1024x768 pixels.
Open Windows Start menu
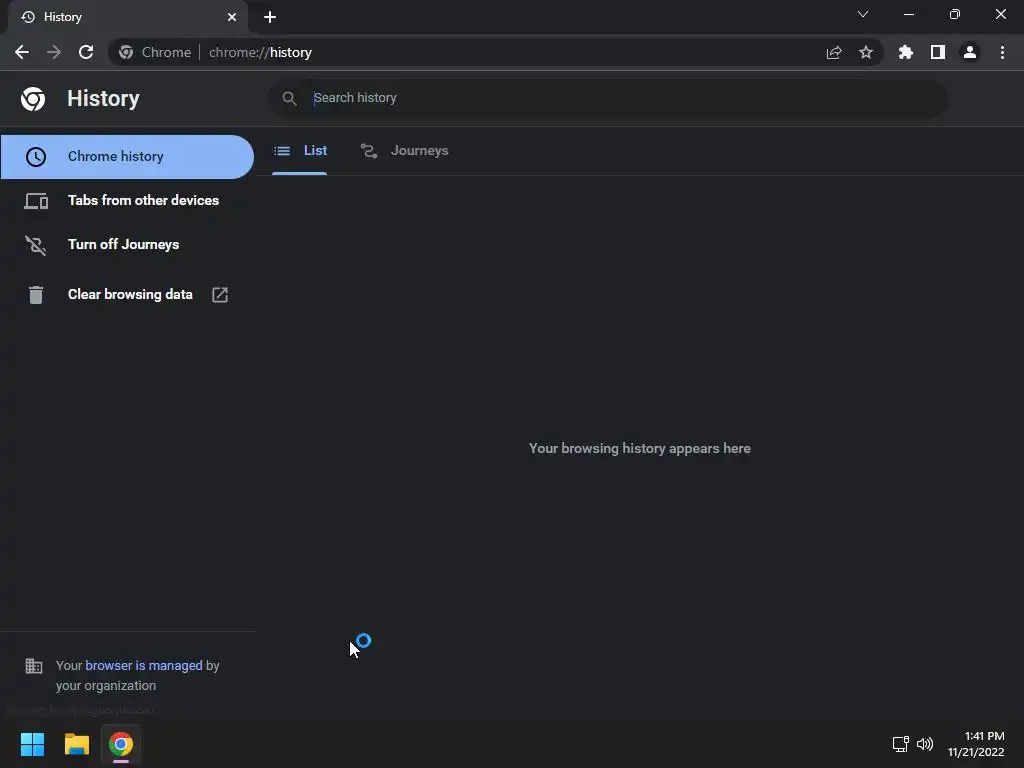(x=32, y=744)
